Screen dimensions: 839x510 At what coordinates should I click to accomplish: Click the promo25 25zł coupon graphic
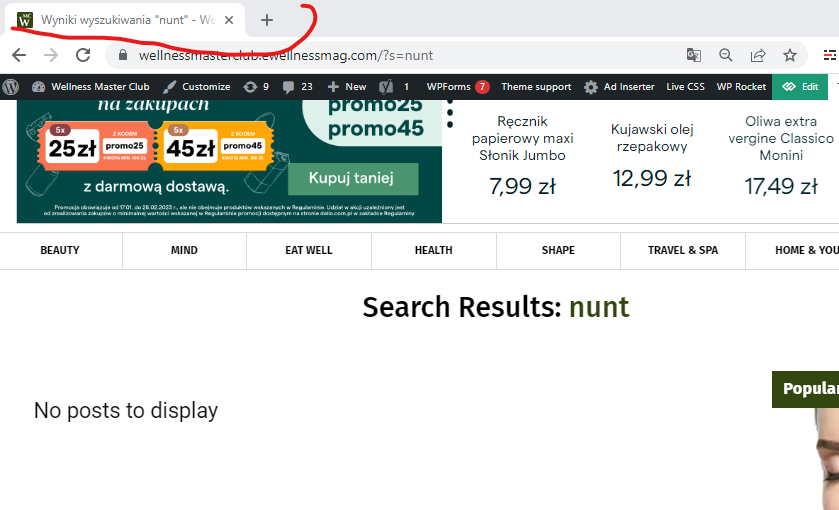[96, 146]
